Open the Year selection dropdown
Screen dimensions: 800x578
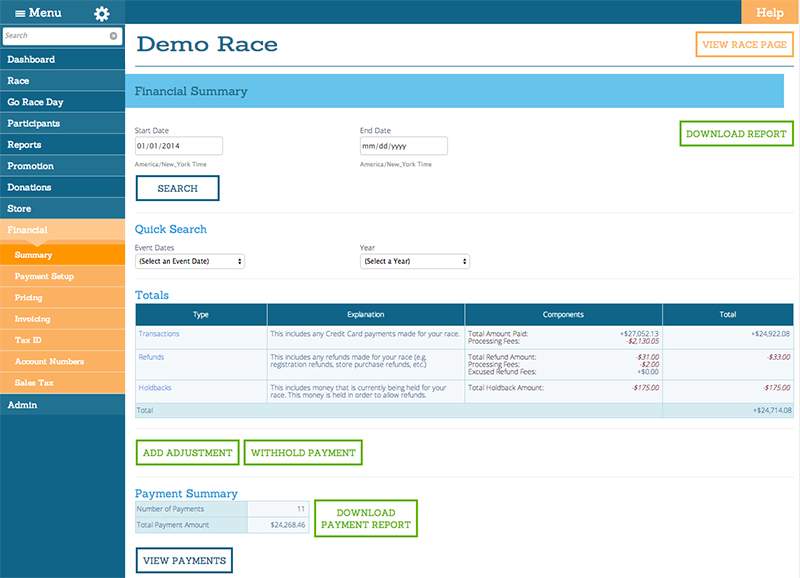(x=414, y=261)
